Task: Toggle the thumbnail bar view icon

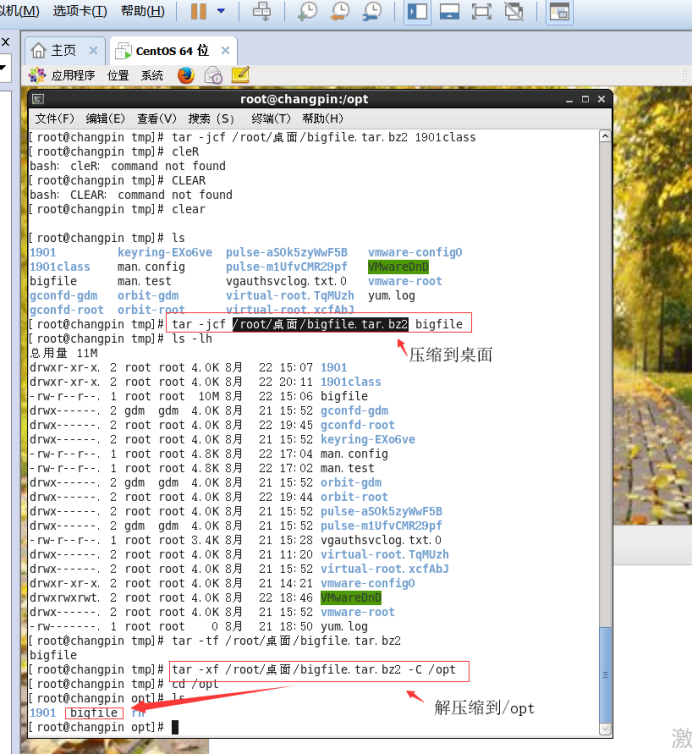Action: point(449,11)
